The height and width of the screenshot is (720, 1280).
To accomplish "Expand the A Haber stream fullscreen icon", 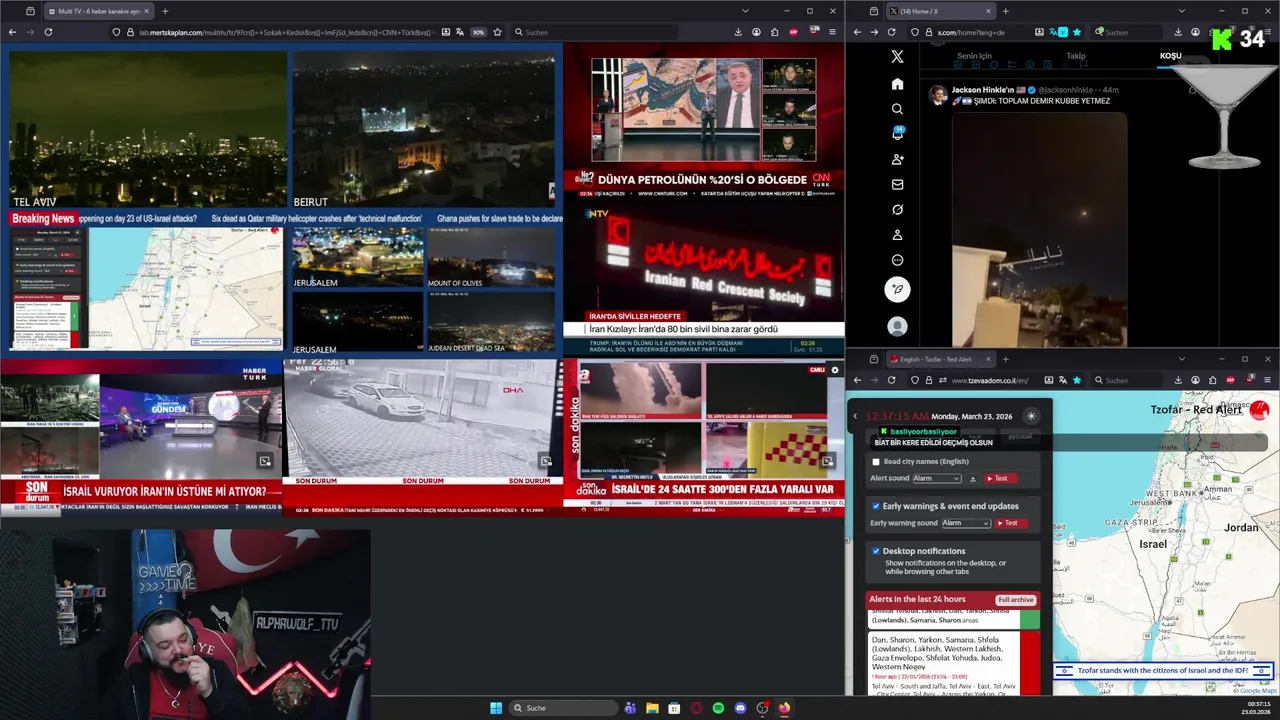I will point(827,461).
